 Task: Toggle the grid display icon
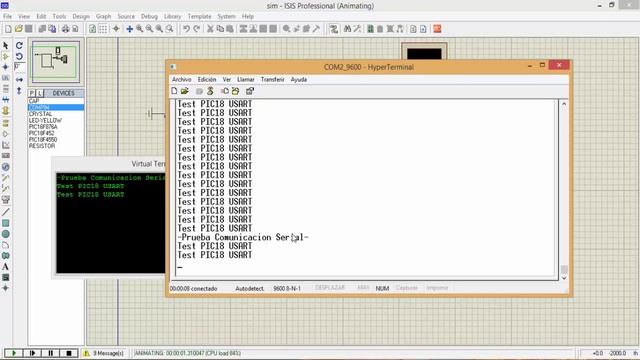pyautogui.click(x=103, y=29)
